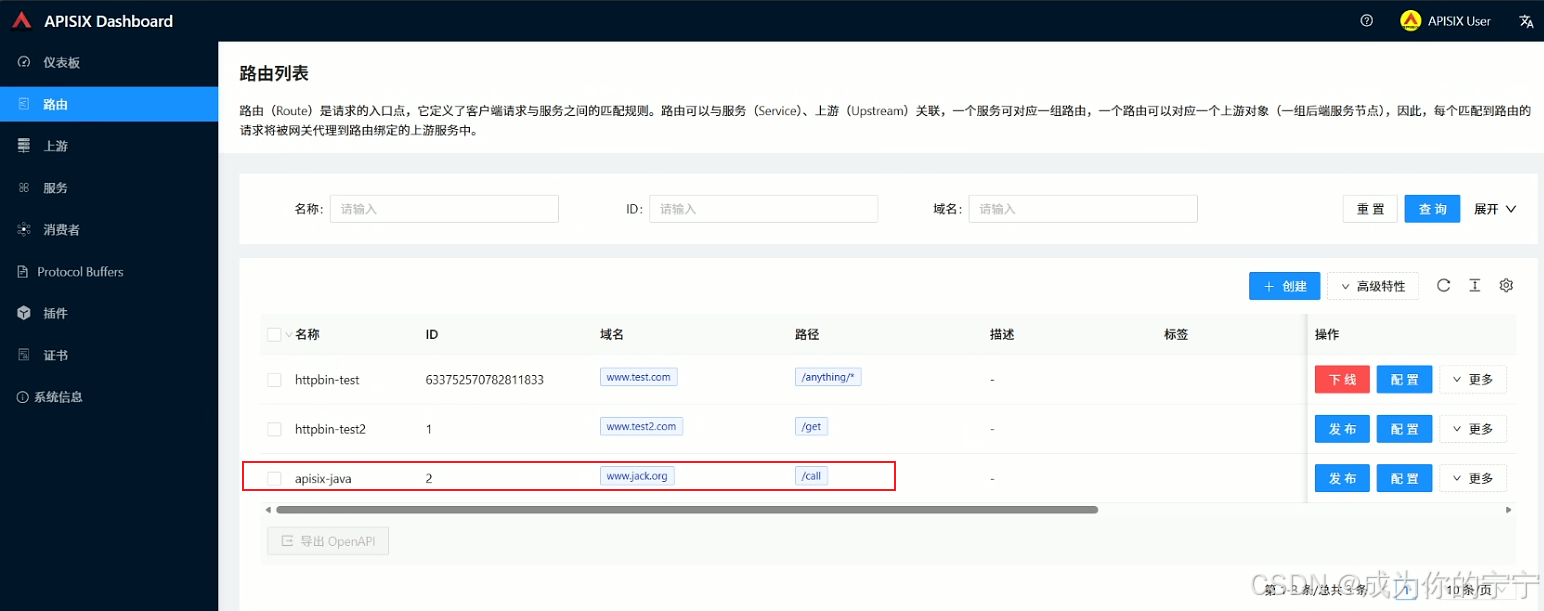Click the ID search input field

[763, 209]
